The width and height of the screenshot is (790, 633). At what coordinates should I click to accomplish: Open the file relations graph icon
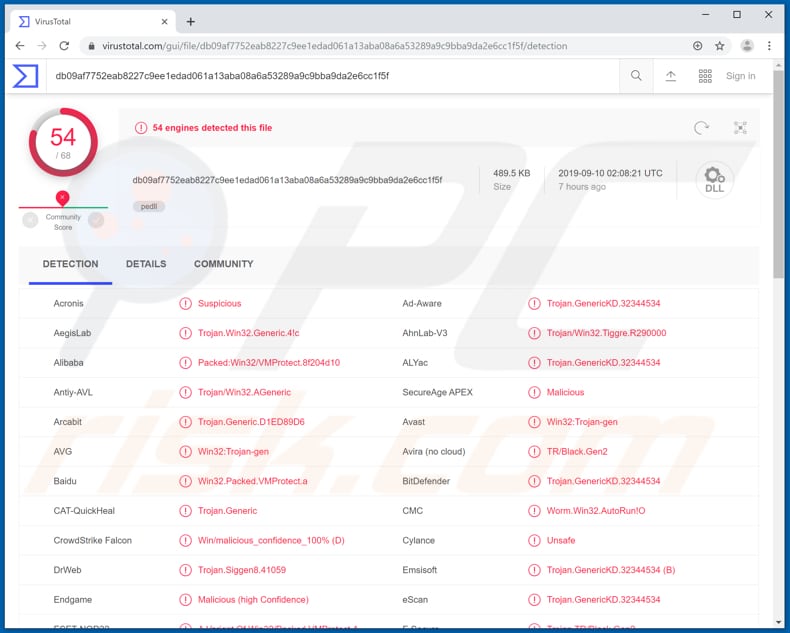point(740,128)
